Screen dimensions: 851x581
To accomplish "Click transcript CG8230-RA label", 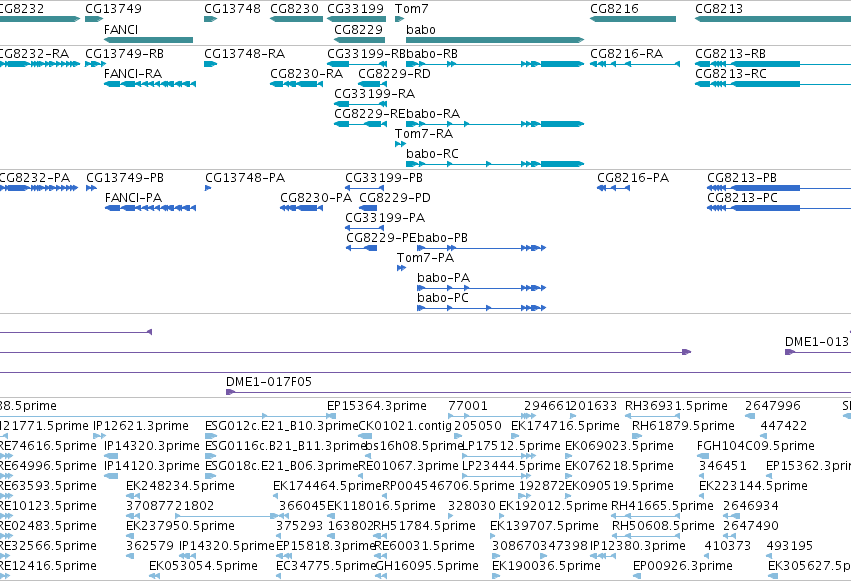I will tap(307, 74).
